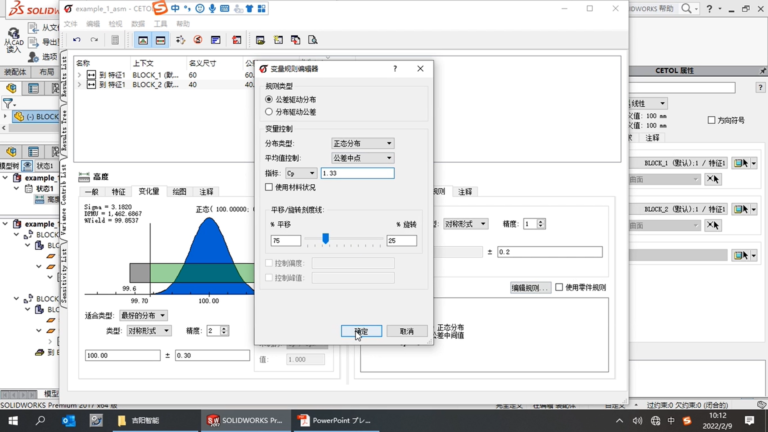Click the Sogou microphone icon
Viewport: 768px width, 432px height.
[x=212, y=8]
